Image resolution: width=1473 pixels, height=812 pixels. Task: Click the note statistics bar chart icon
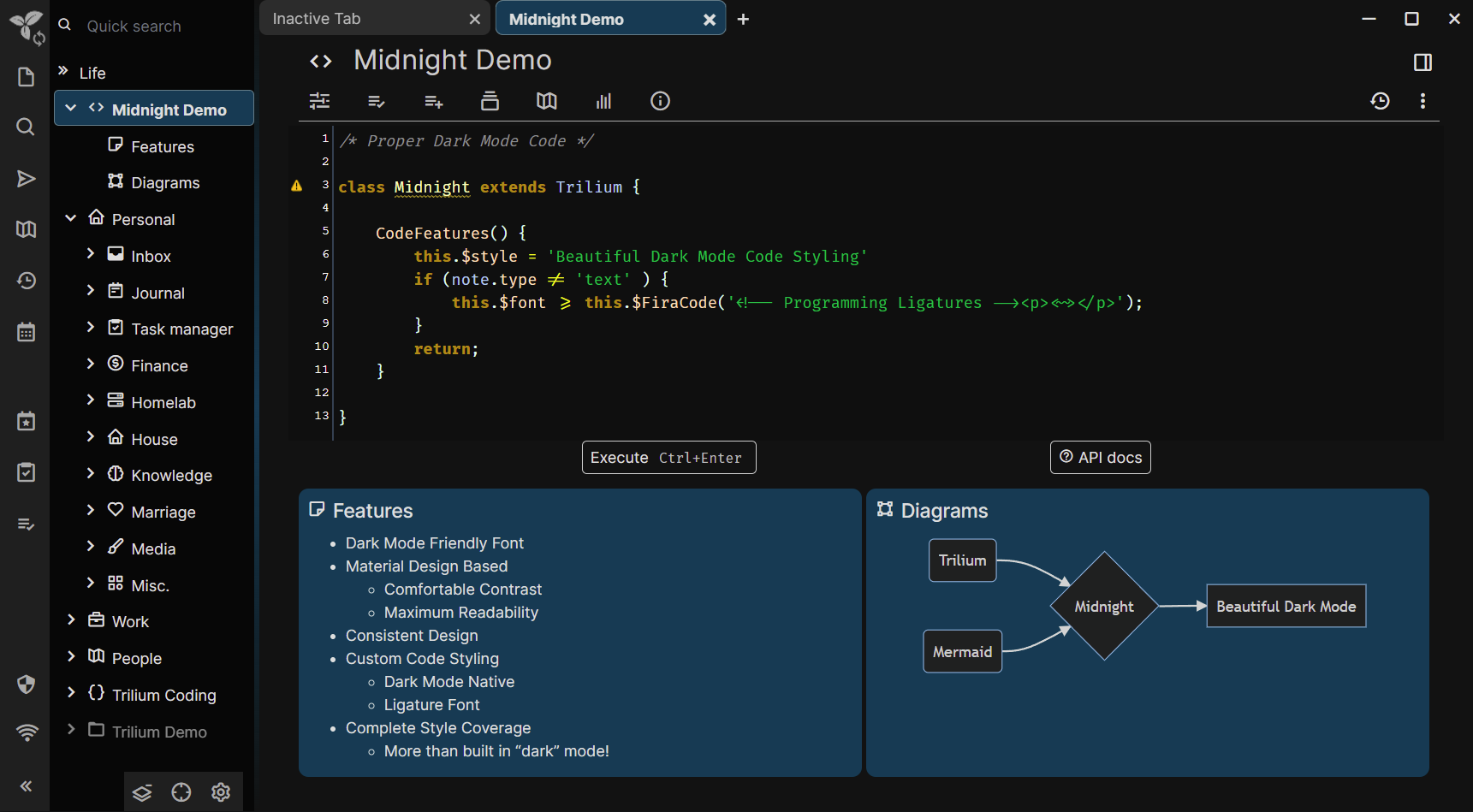(603, 101)
